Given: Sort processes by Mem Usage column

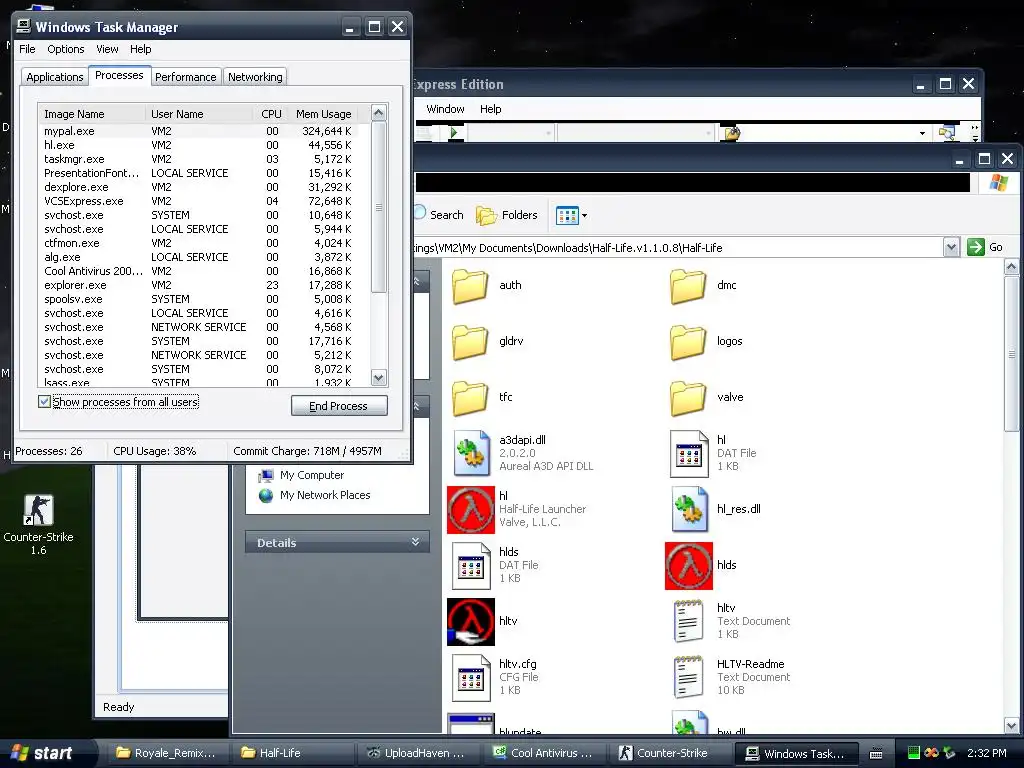Looking at the screenshot, I should [x=324, y=114].
